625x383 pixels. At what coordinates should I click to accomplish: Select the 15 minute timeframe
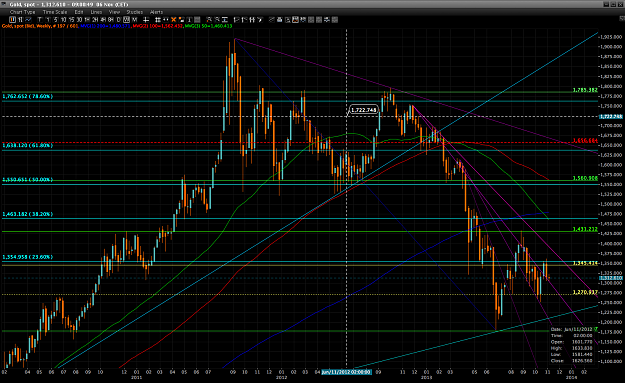pyautogui.click(x=71, y=20)
